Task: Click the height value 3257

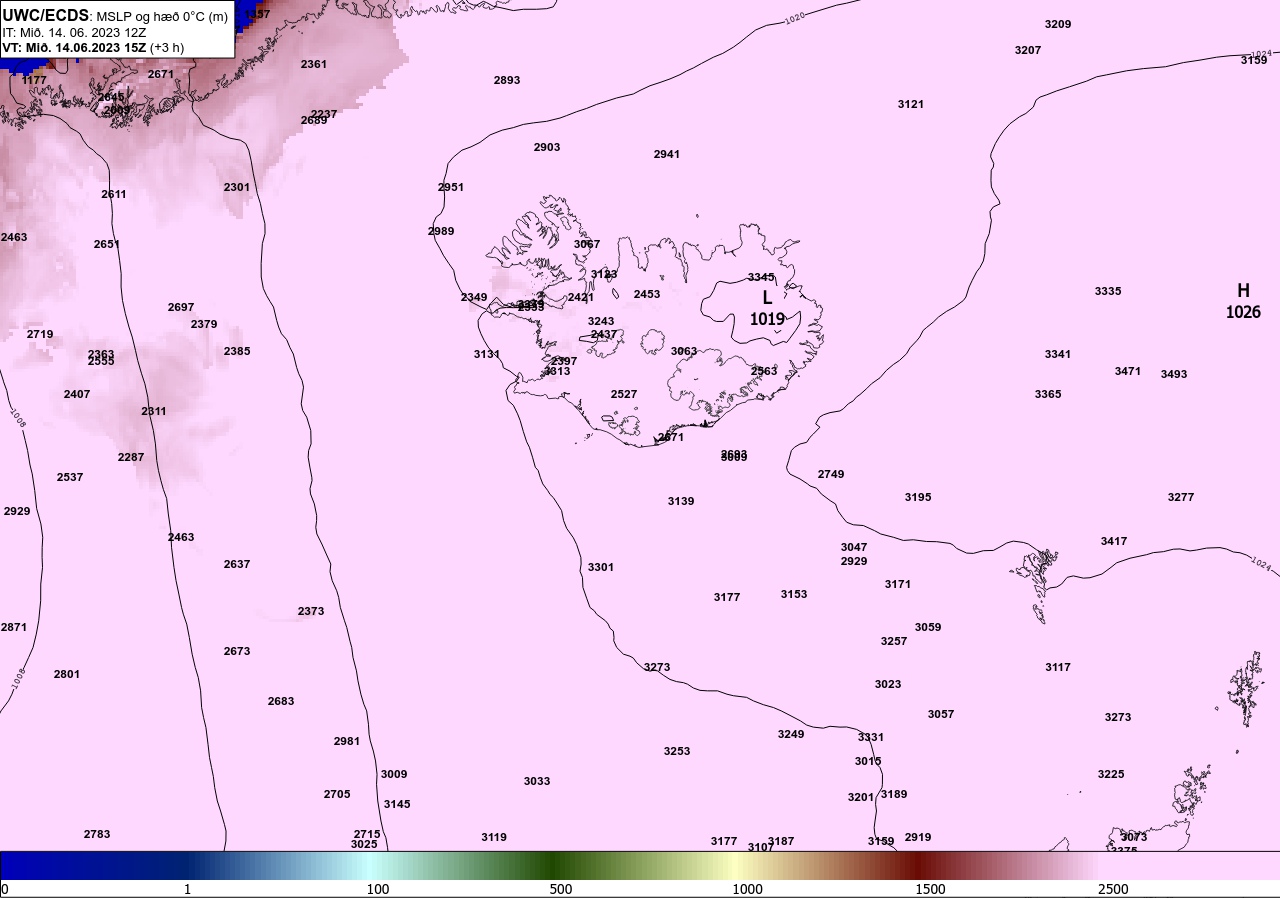Action: [894, 641]
